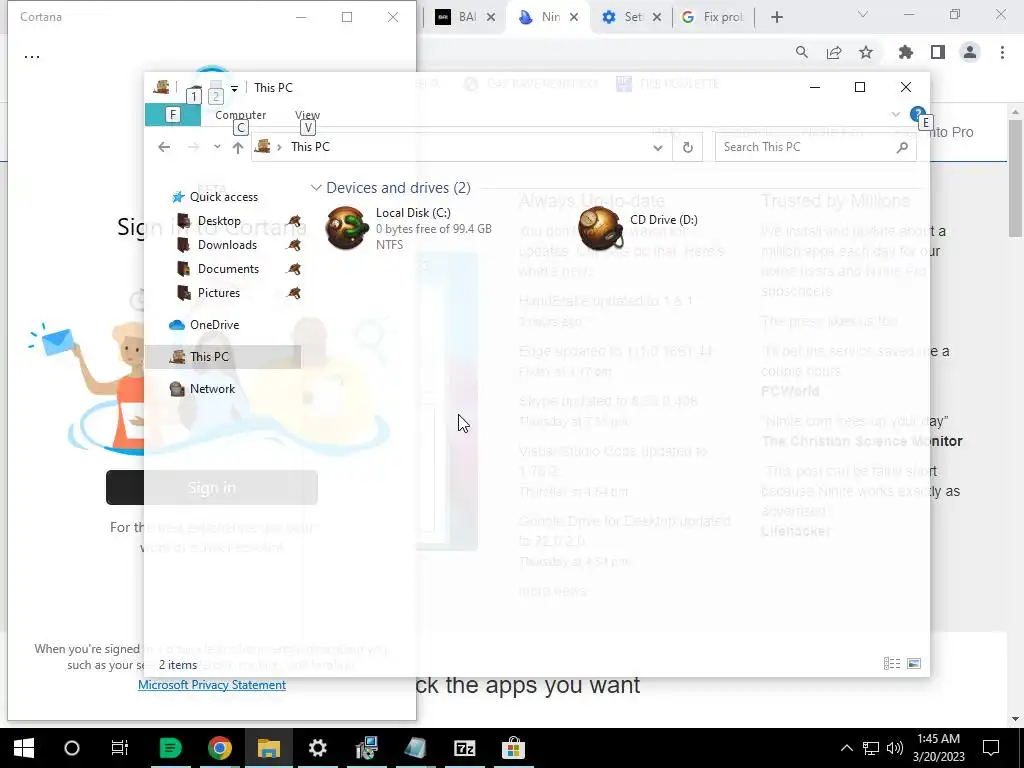This screenshot has width=1024, height=768.
Task: Collapse the Devices and drives group
Action: (x=315, y=188)
